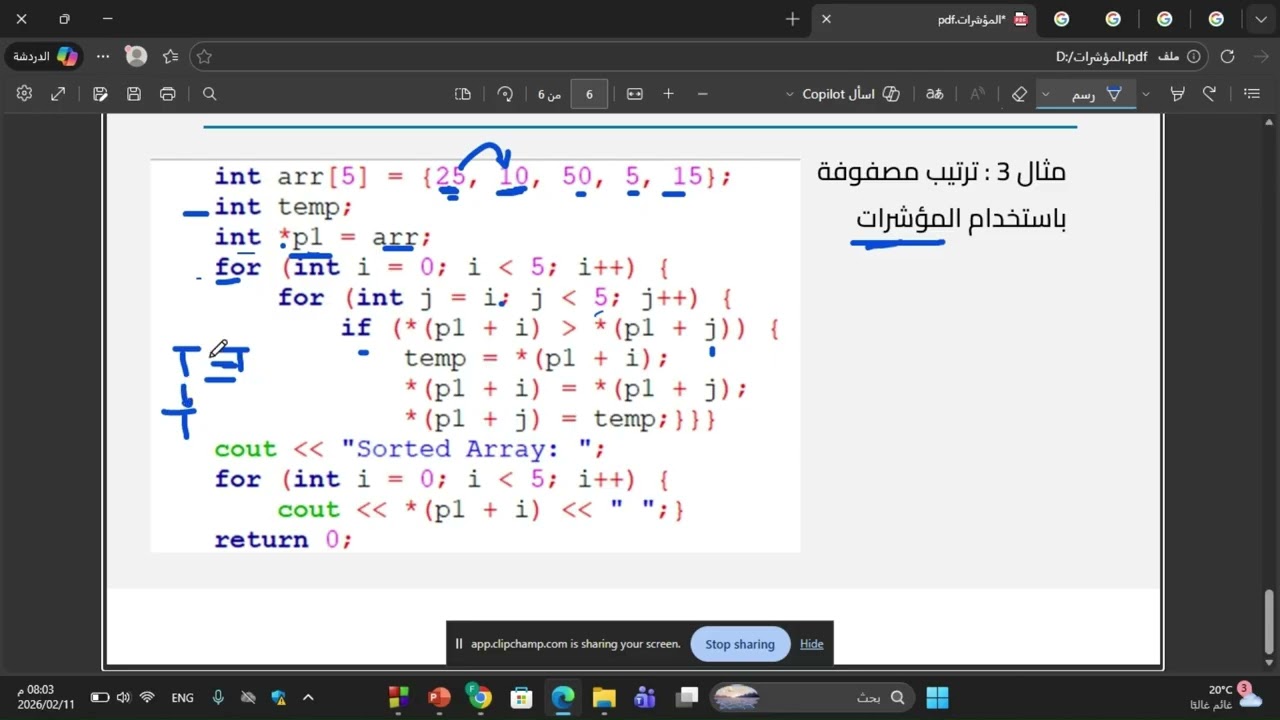The width and height of the screenshot is (1280, 720).
Task: Show hidden system tray icons
Action: (308, 697)
